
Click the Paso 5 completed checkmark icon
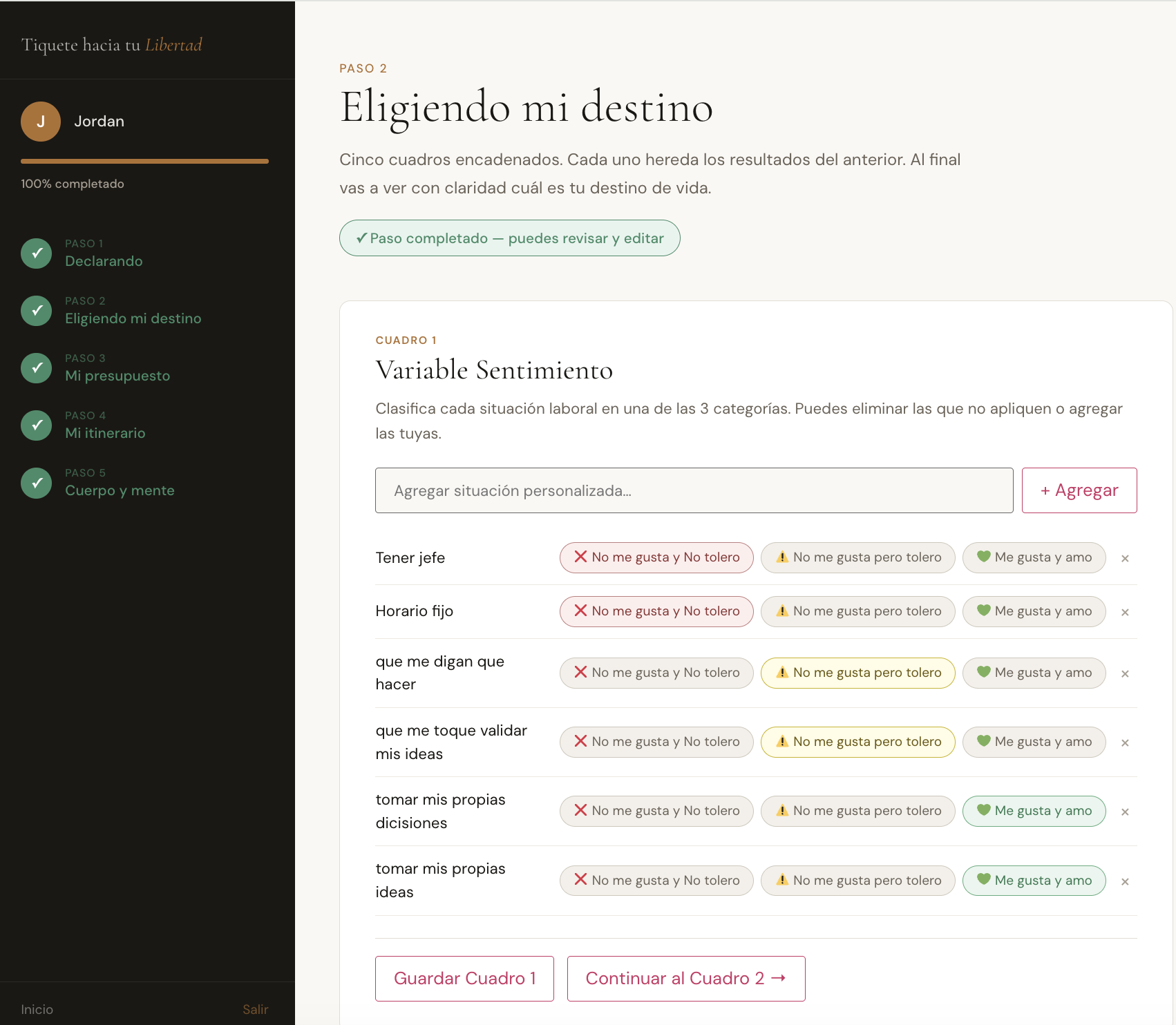37,483
